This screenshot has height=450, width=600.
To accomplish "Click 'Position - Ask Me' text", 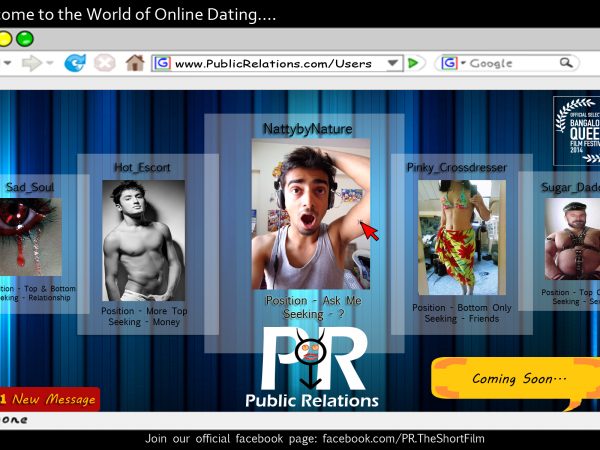I will [x=313, y=301].
